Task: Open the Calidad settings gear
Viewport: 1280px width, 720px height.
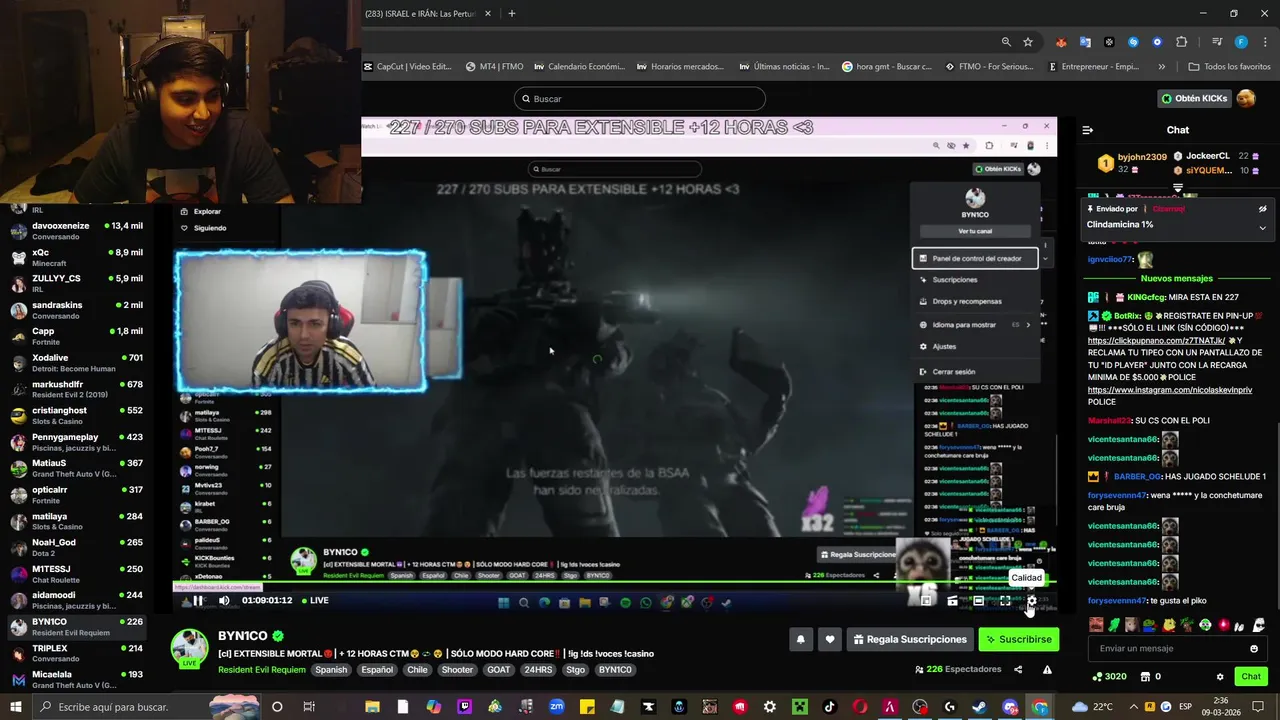Action: (1031, 600)
